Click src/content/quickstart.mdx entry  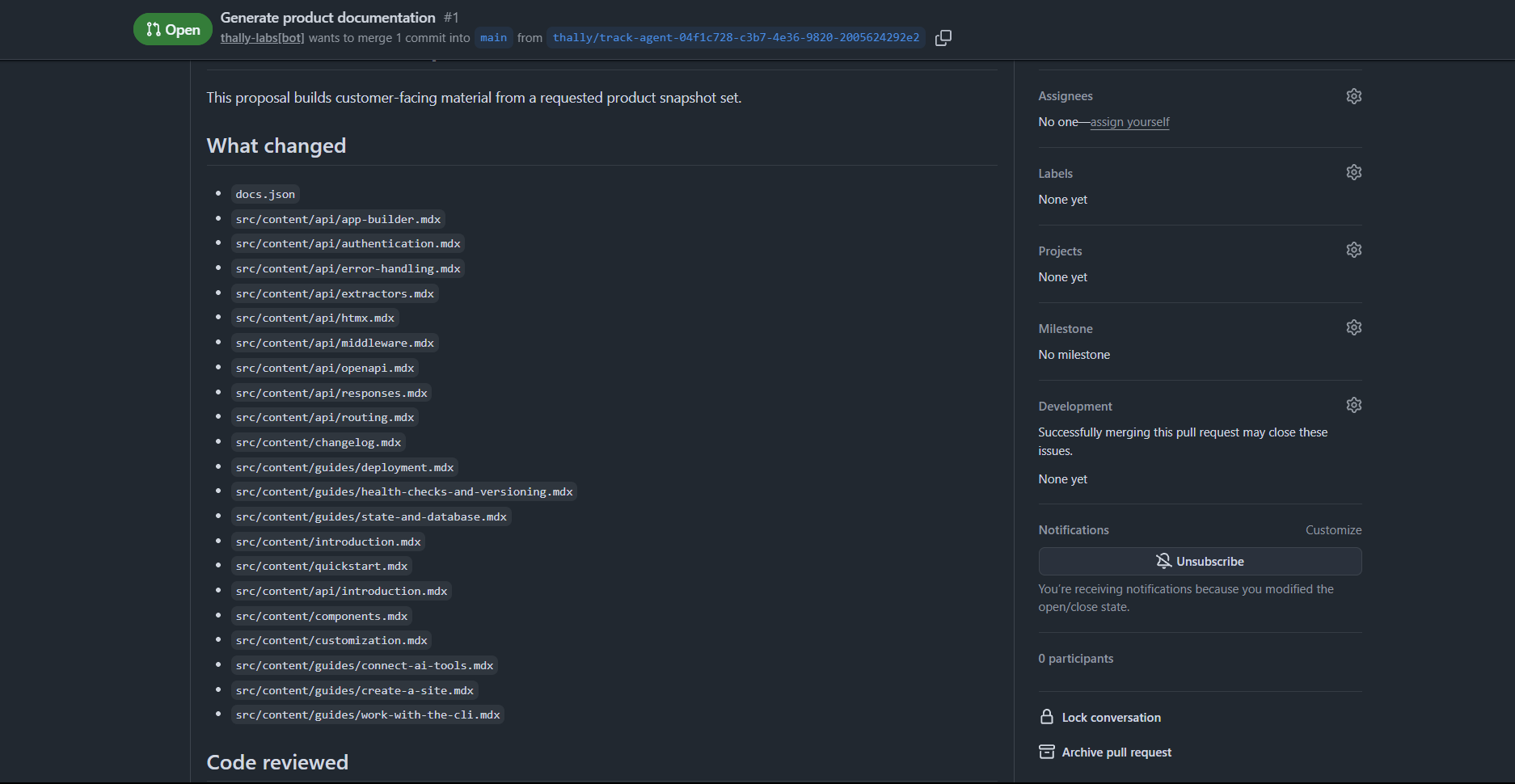[322, 566]
